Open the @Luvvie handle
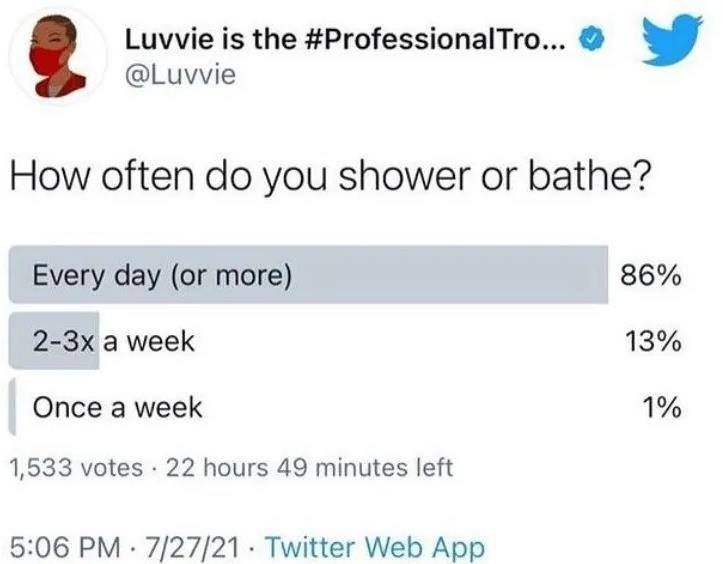This screenshot has width=723, height=564. coord(180,75)
